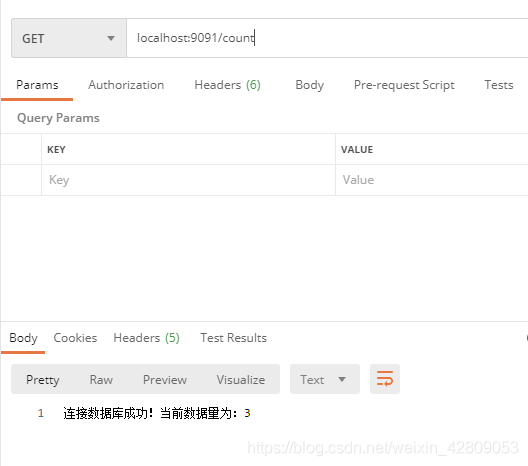Open the Text format dropdown
The height and width of the screenshot is (466, 528).
click(325, 379)
